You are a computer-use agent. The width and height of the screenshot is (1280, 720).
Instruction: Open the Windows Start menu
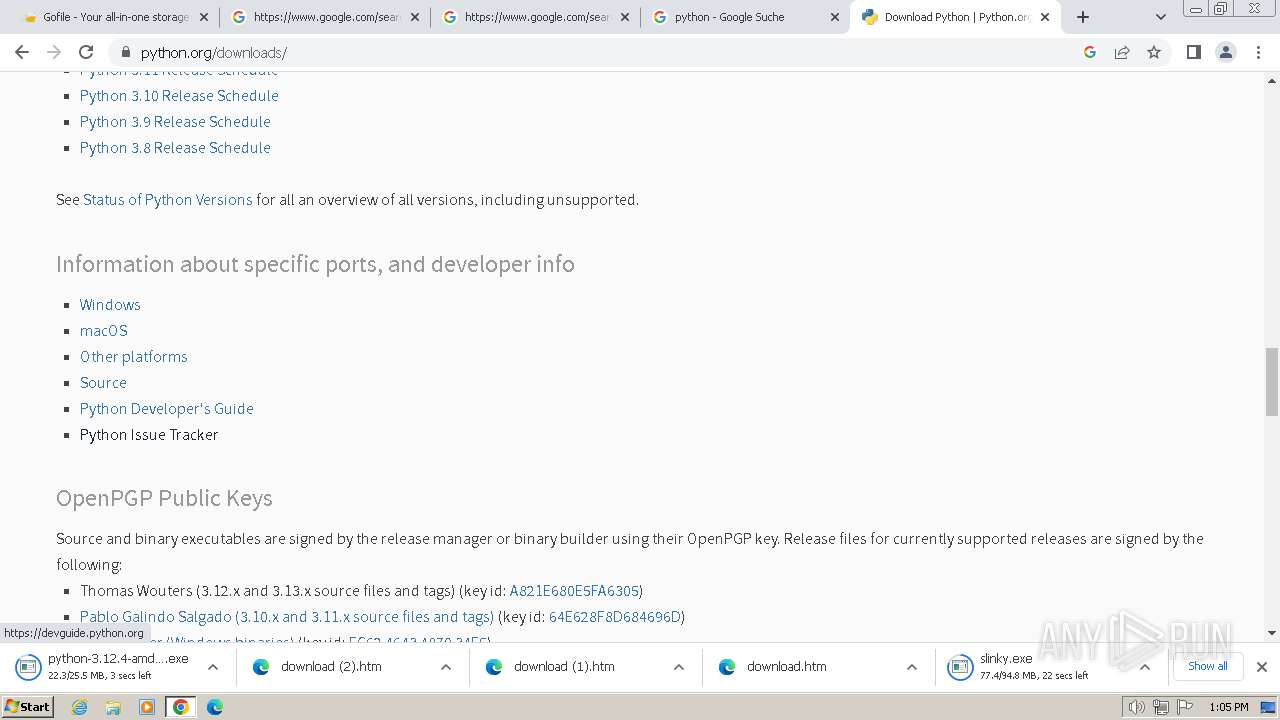point(28,707)
